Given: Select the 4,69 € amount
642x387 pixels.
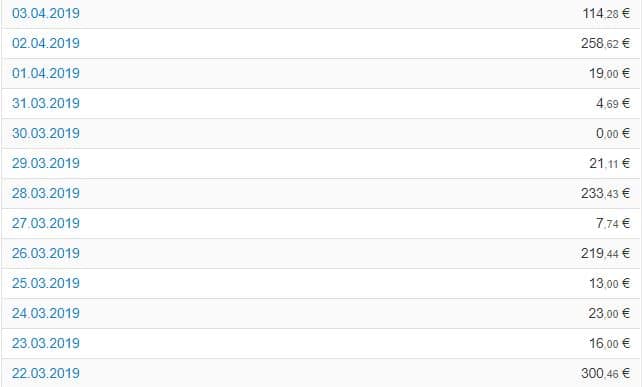Looking at the screenshot, I should point(613,103).
